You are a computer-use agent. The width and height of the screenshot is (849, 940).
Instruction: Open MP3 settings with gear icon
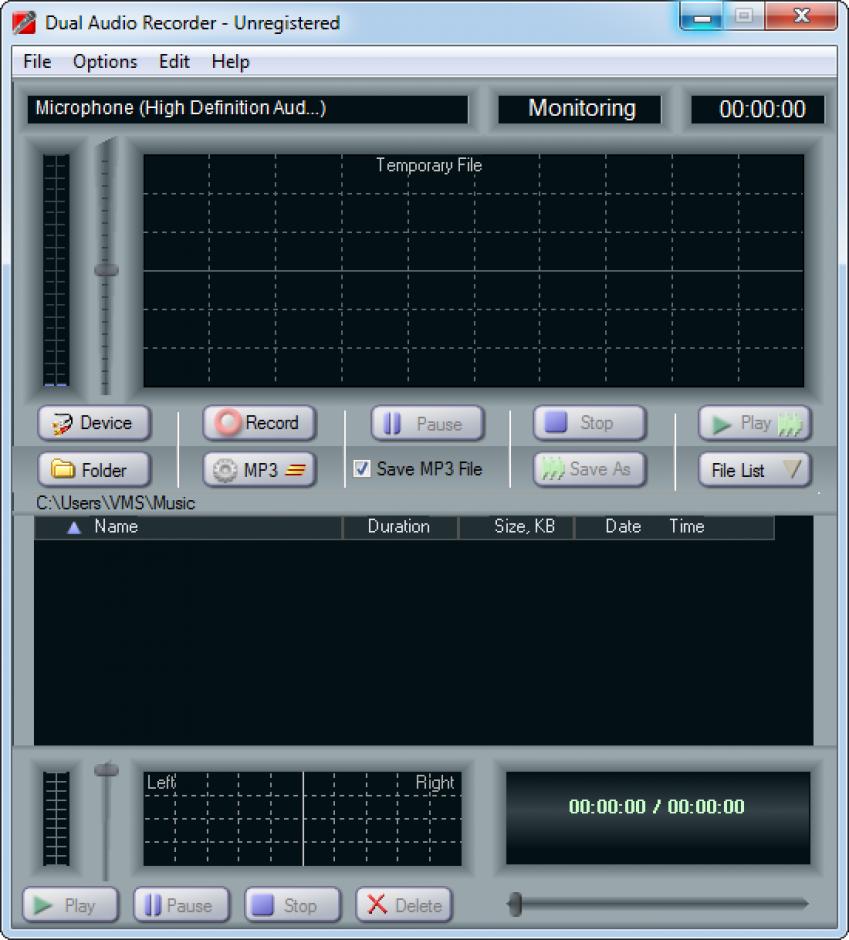[x=226, y=470]
